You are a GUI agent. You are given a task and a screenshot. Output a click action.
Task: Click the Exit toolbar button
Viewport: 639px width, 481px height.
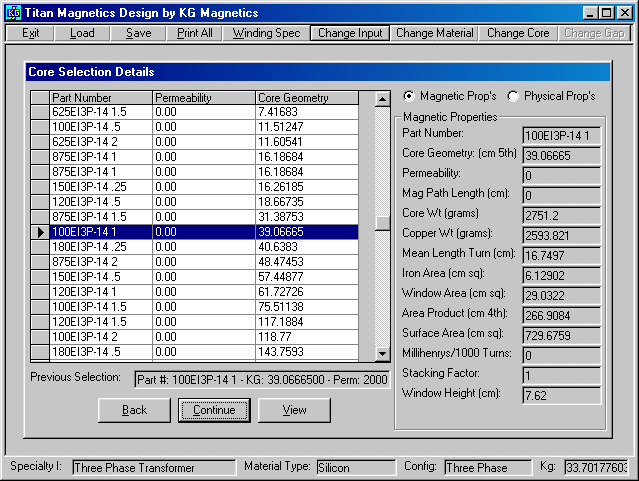[31, 33]
